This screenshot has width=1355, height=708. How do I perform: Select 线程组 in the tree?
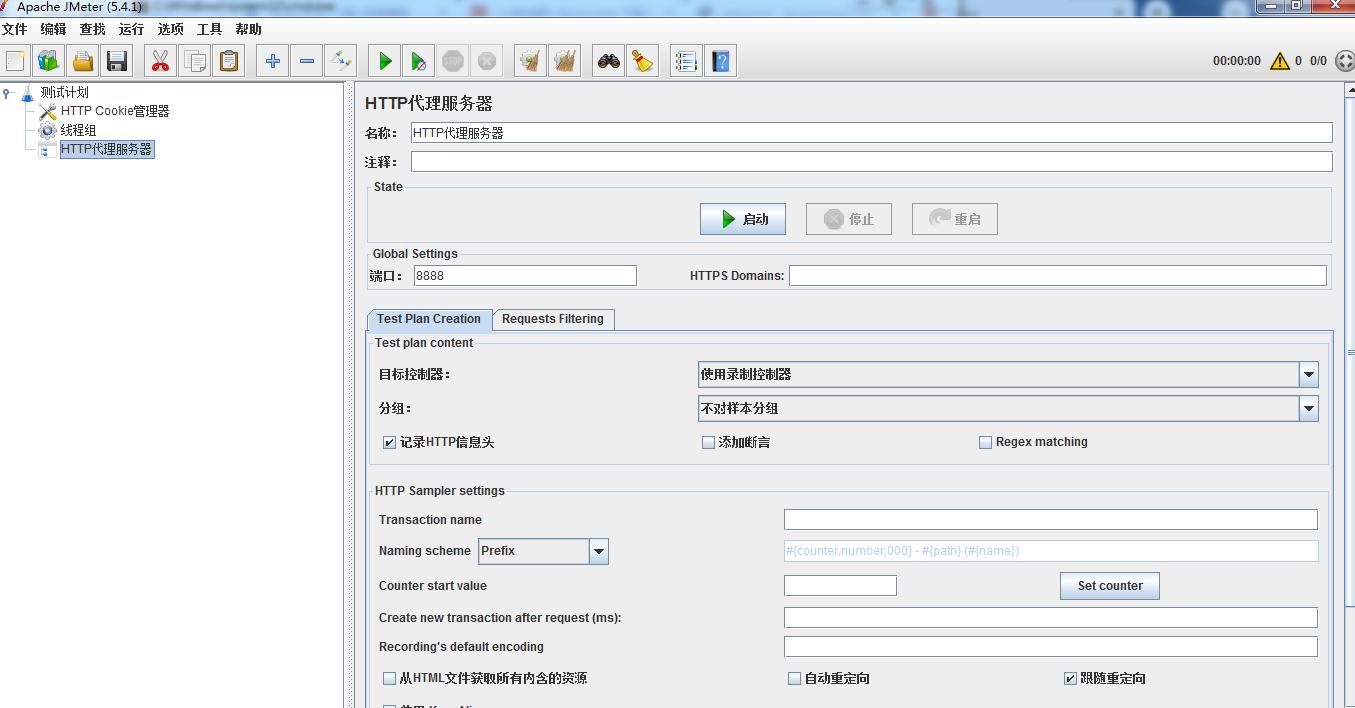[x=78, y=130]
